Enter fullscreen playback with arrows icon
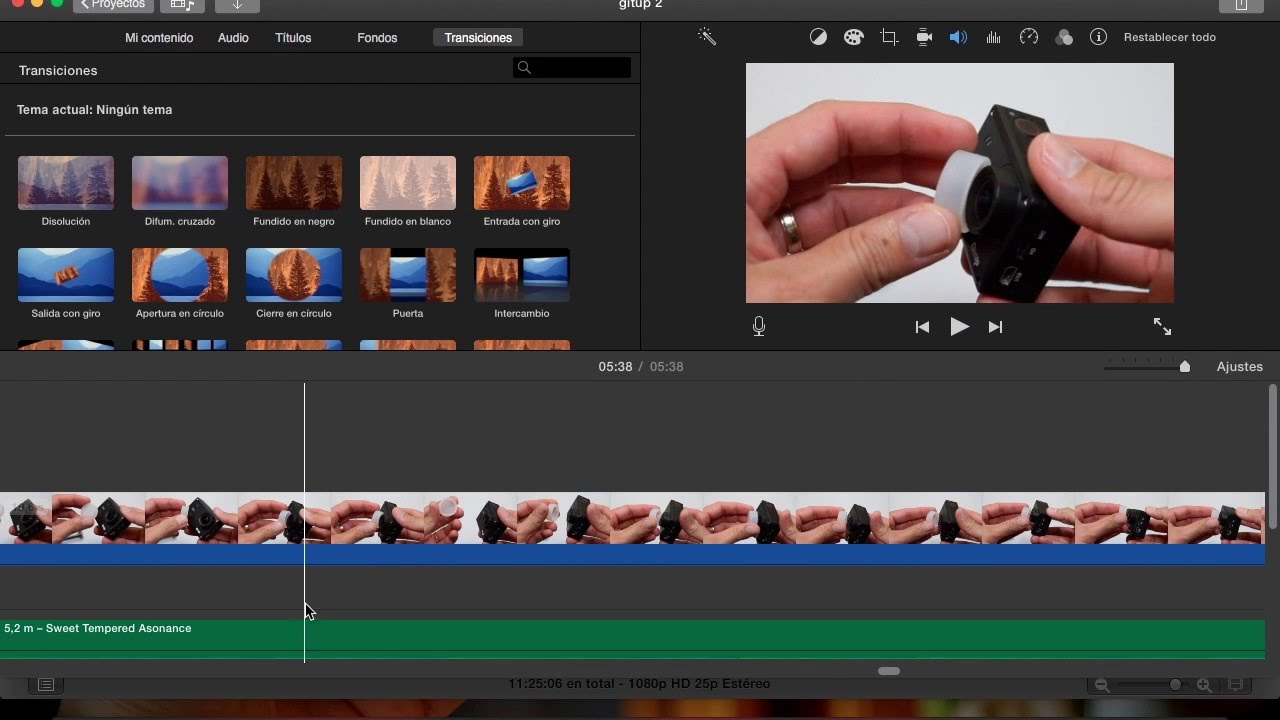The width and height of the screenshot is (1280, 720). pyautogui.click(x=1162, y=326)
